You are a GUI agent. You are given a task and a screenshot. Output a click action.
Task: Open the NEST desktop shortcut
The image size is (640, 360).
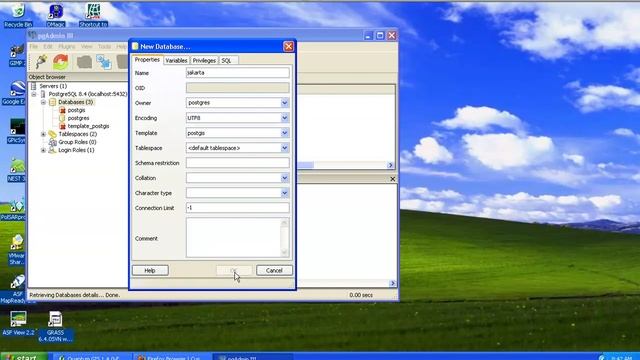click(16, 169)
